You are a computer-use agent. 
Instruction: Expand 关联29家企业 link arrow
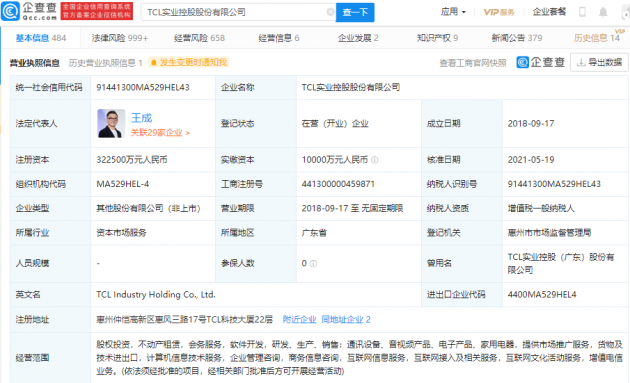click(x=188, y=133)
